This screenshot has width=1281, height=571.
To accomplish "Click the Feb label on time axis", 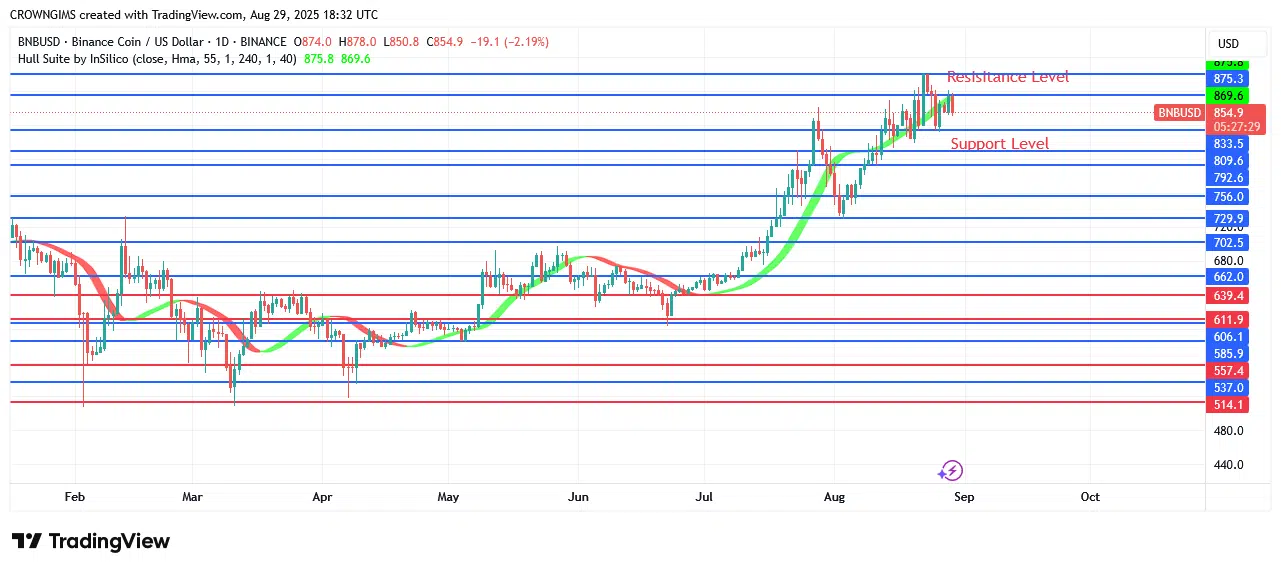I will point(74,496).
